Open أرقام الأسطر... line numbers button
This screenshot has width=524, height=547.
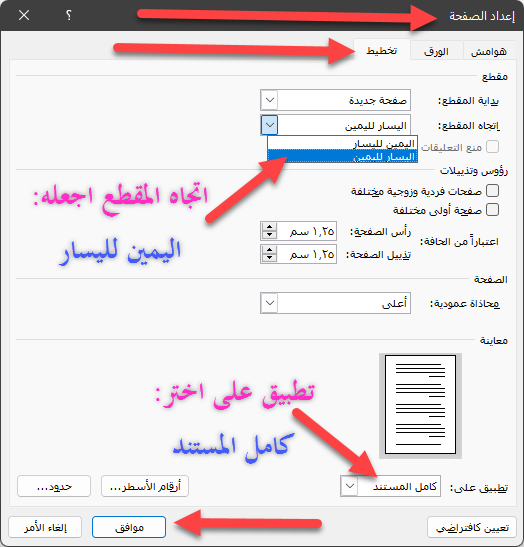coord(145,486)
